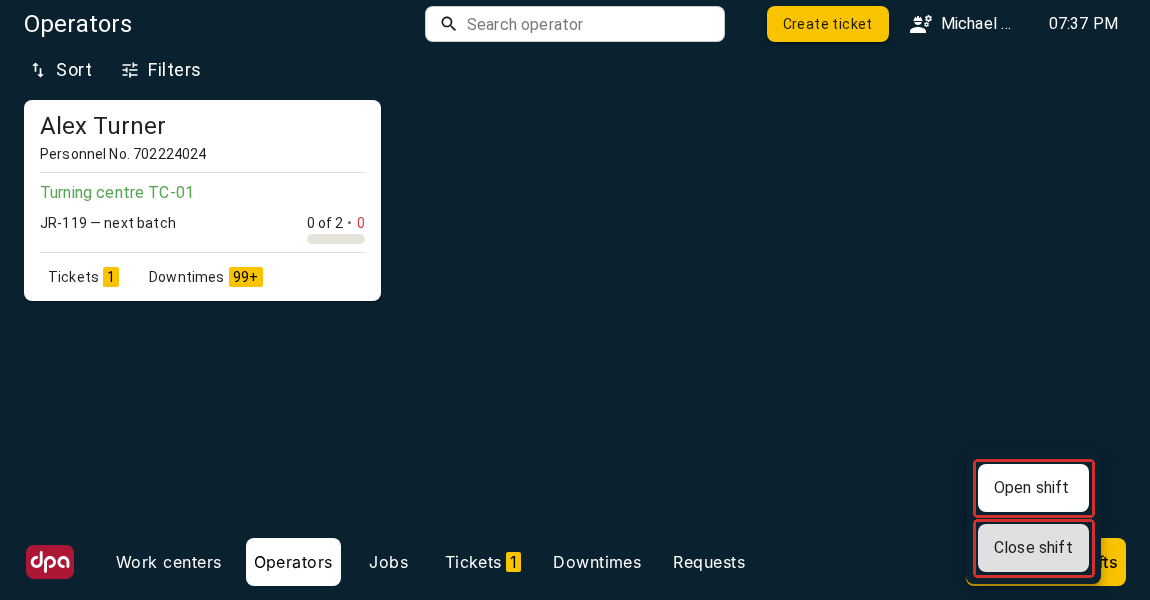The width and height of the screenshot is (1150, 600).
Task: Click the Operators page heading
Action: click(78, 24)
